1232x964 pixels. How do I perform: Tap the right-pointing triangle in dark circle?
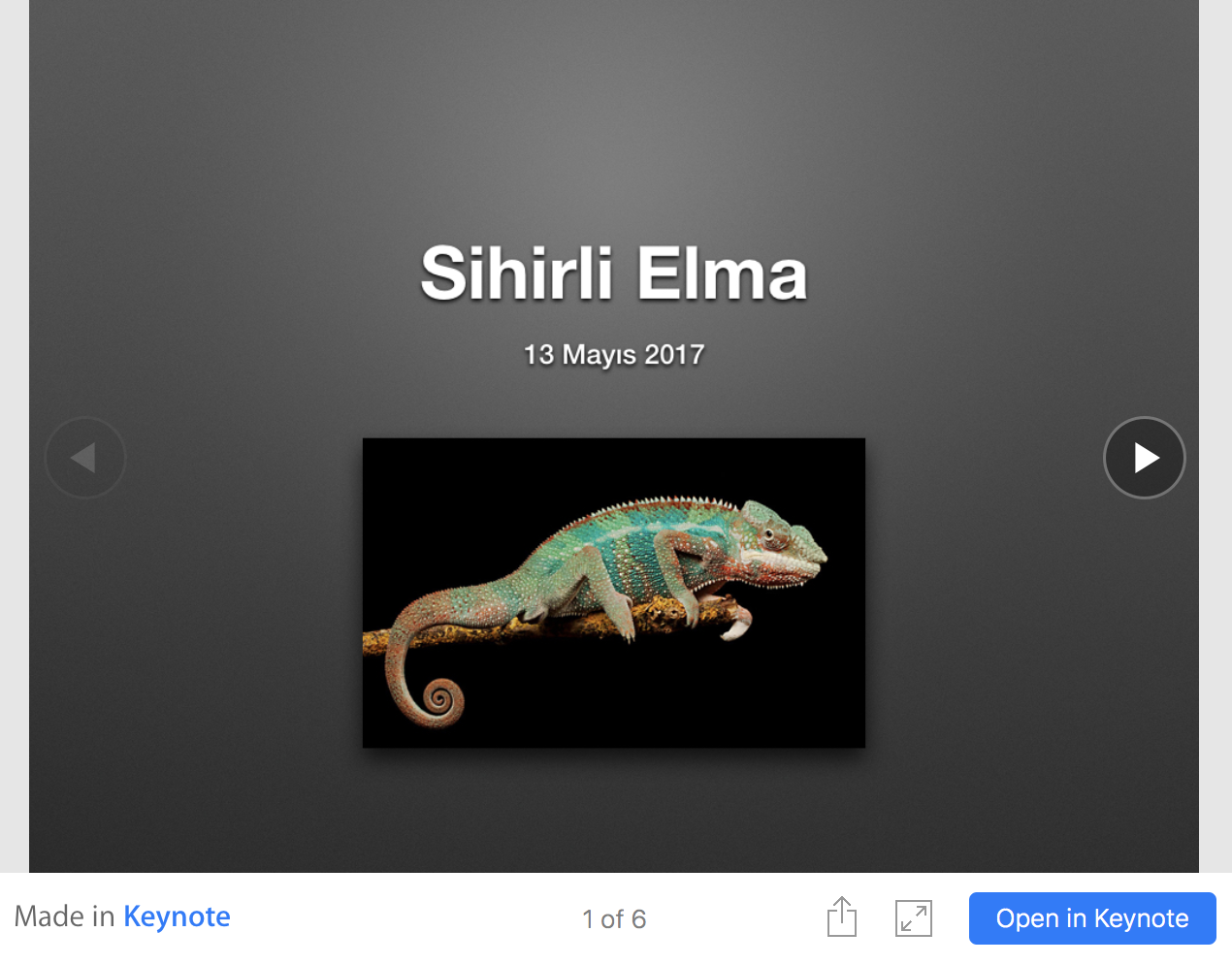tap(1147, 458)
